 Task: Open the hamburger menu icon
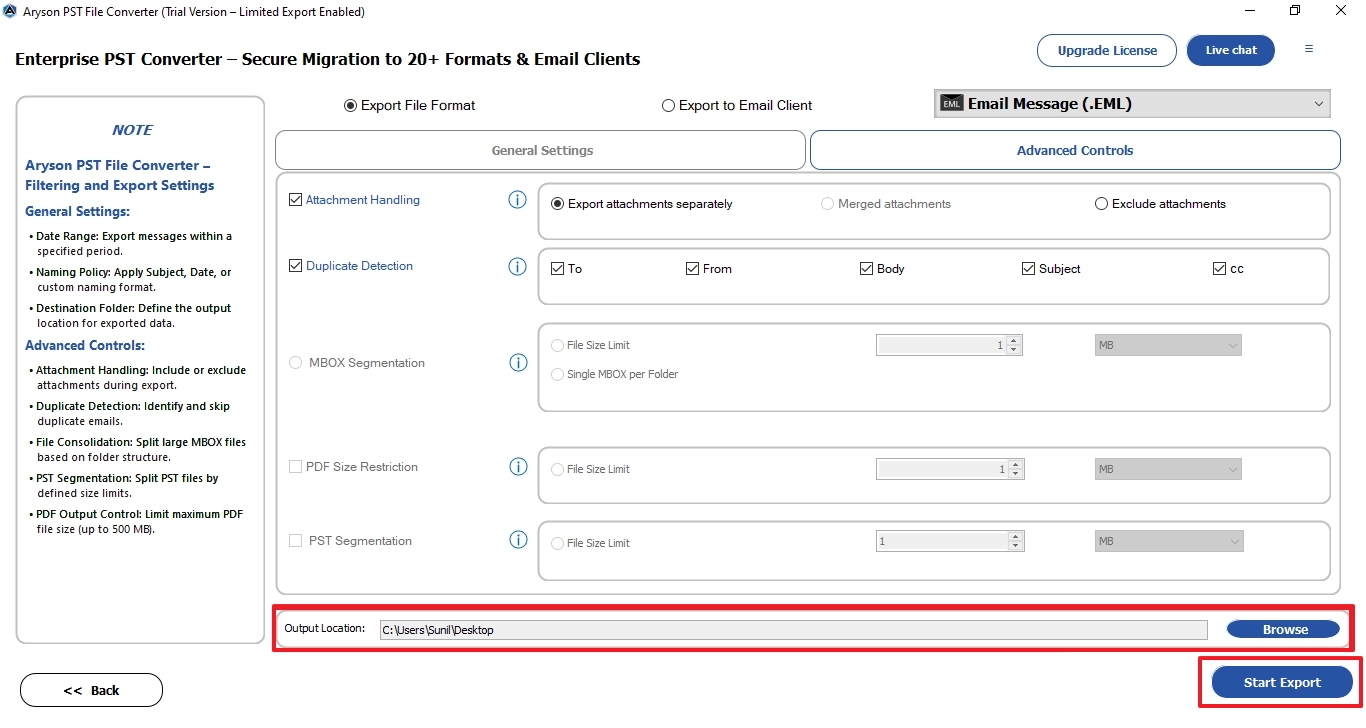(1309, 49)
